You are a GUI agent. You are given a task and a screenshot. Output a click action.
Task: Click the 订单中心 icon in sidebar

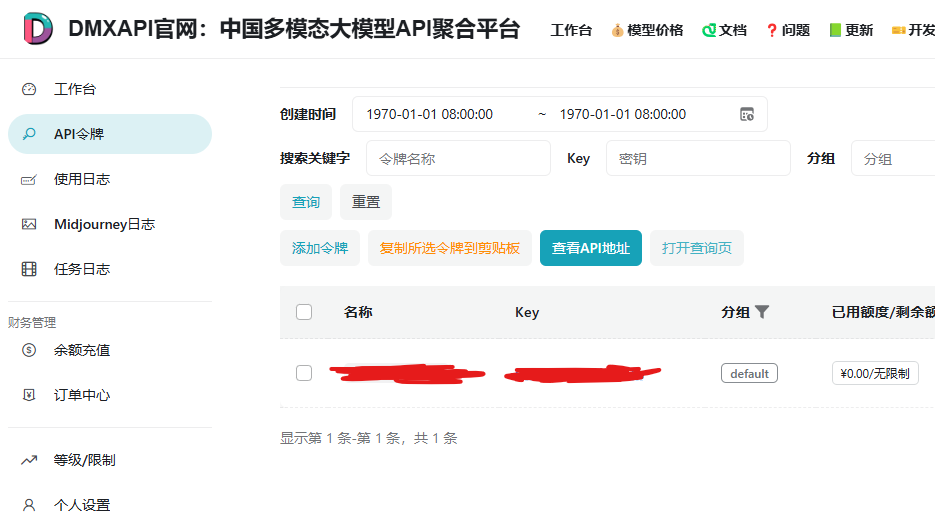point(29,395)
